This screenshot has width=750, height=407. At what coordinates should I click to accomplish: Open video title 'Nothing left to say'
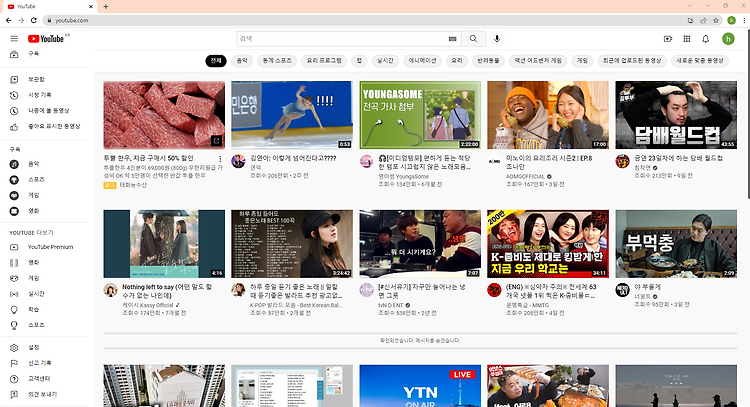coord(166,291)
